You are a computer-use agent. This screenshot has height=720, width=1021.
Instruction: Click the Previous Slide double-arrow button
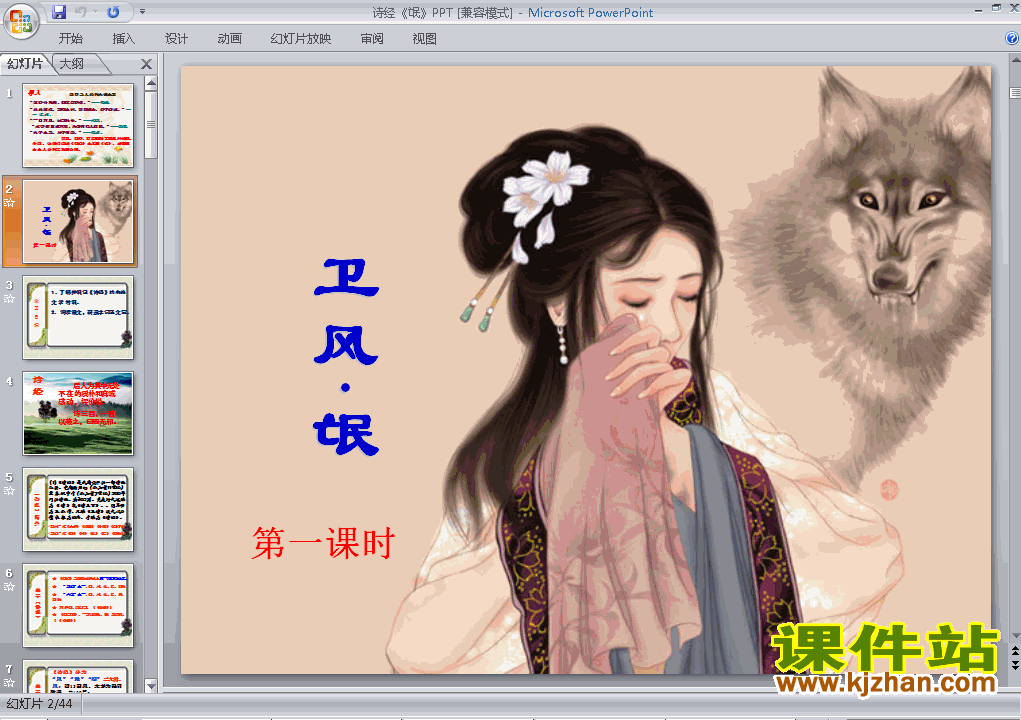1015,650
